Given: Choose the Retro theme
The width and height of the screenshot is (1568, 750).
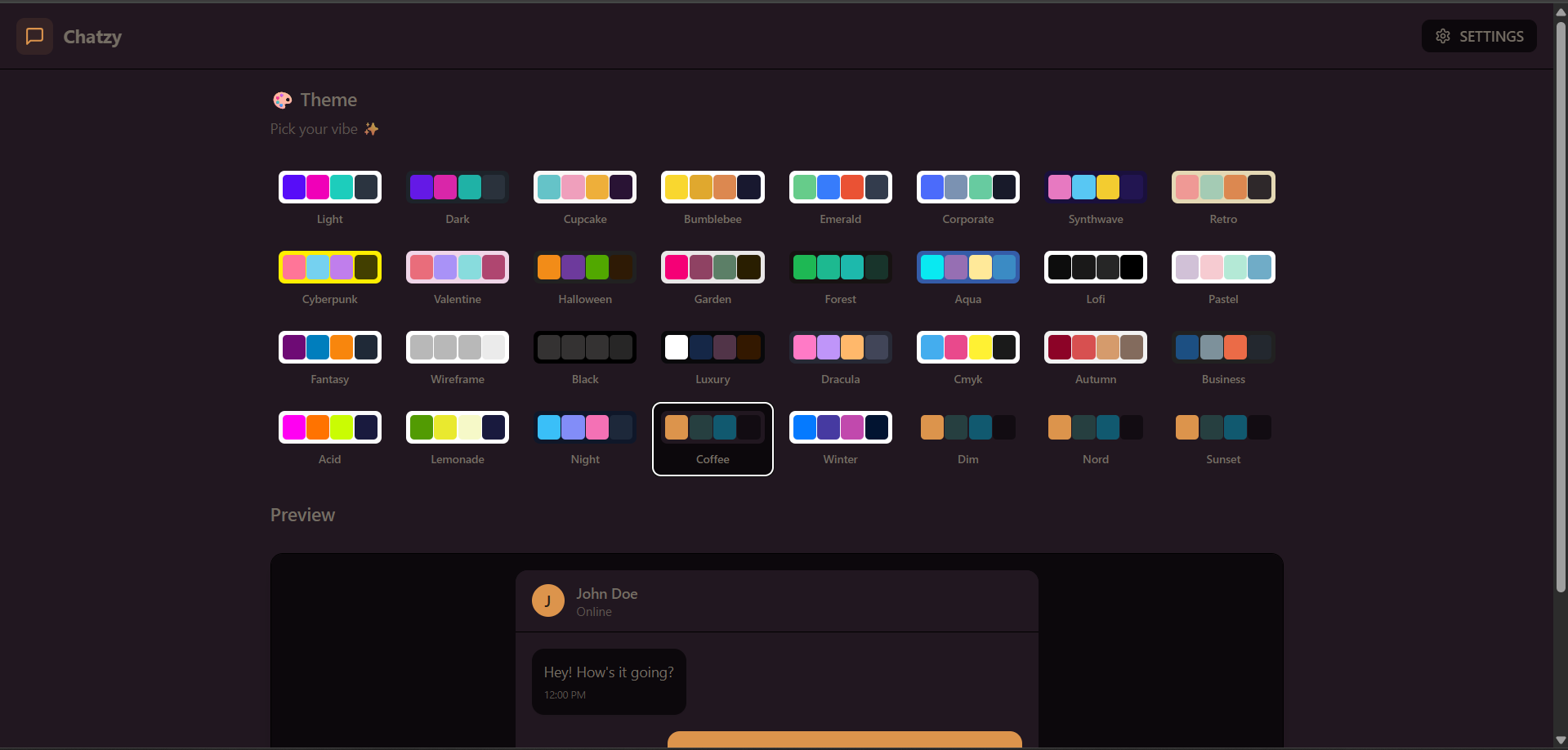Looking at the screenshot, I should [1223, 199].
